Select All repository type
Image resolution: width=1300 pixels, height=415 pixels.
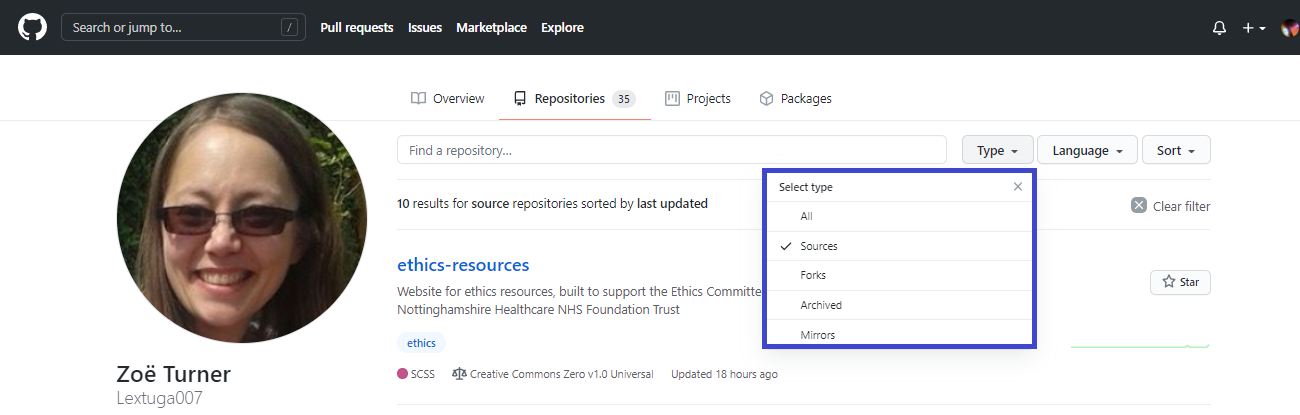tap(900, 216)
